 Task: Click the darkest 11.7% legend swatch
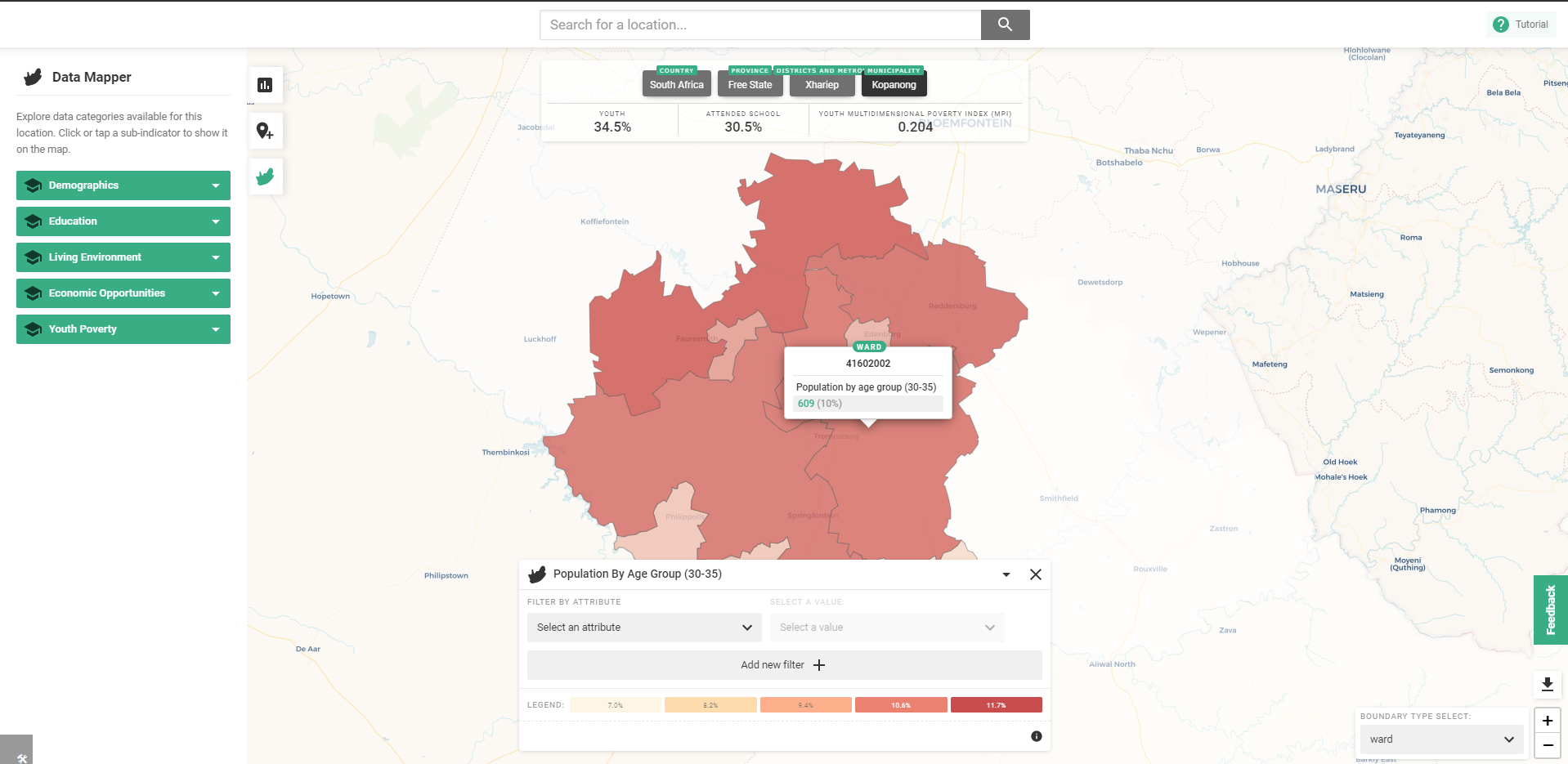coord(996,704)
